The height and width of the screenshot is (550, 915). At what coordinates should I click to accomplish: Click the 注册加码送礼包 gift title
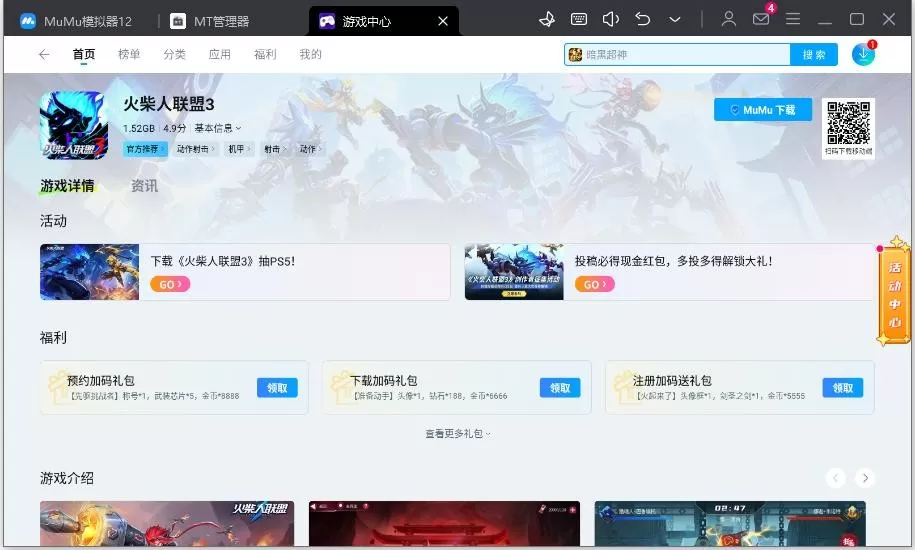pos(672,381)
